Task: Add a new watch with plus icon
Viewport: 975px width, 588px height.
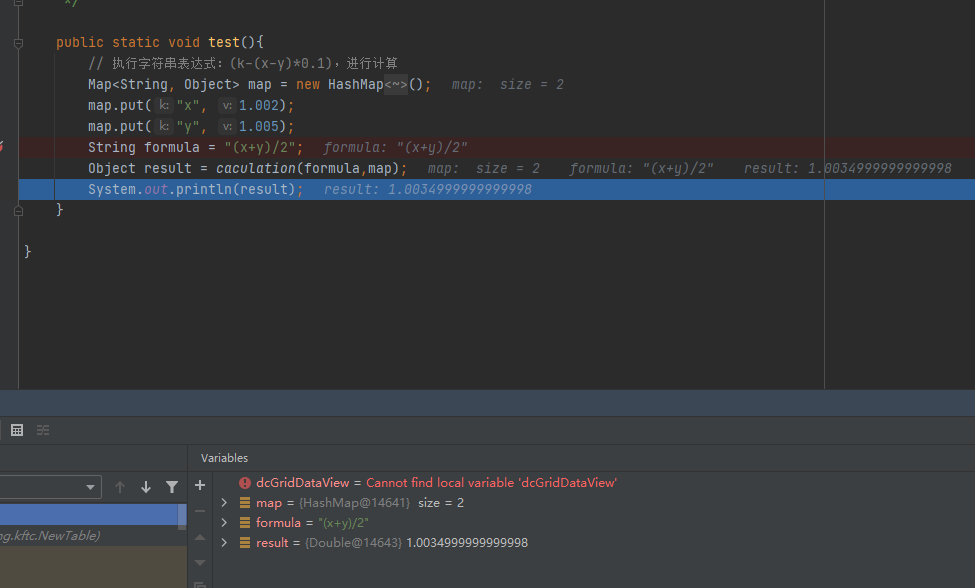Action: (200, 485)
